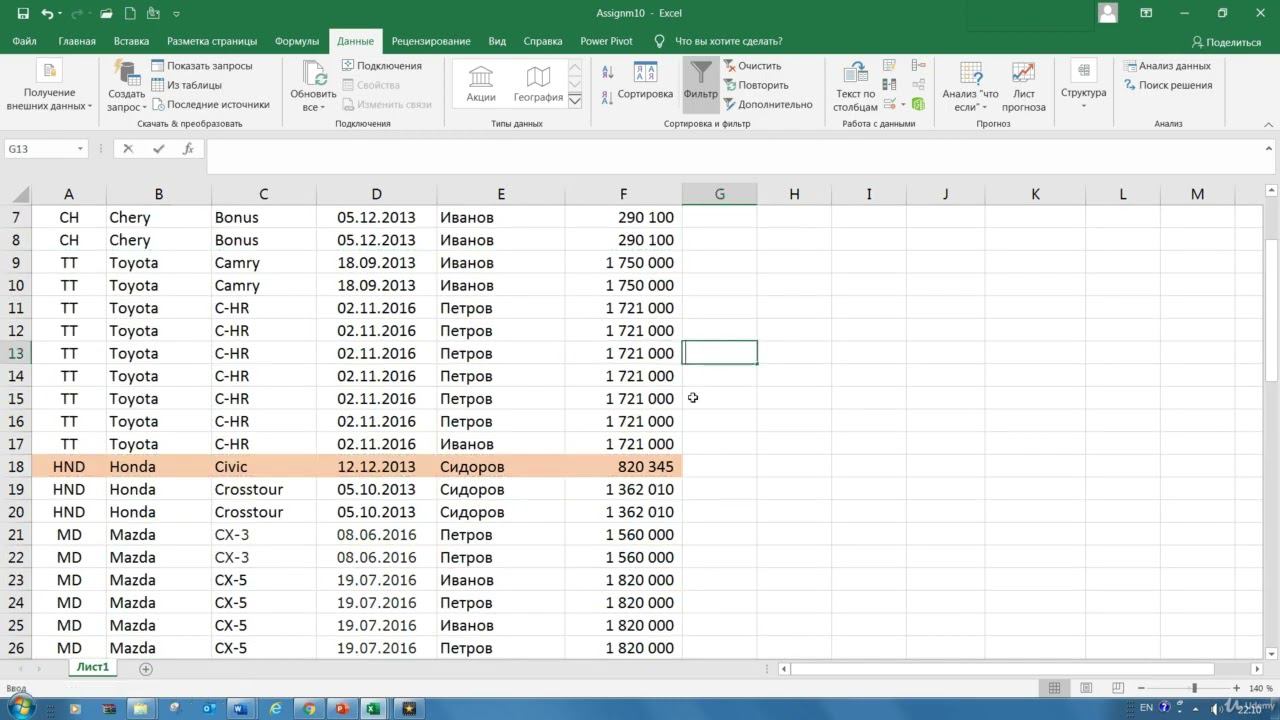Open the Power Pivot tab
This screenshot has height=720, width=1280.
click(606, 41)
